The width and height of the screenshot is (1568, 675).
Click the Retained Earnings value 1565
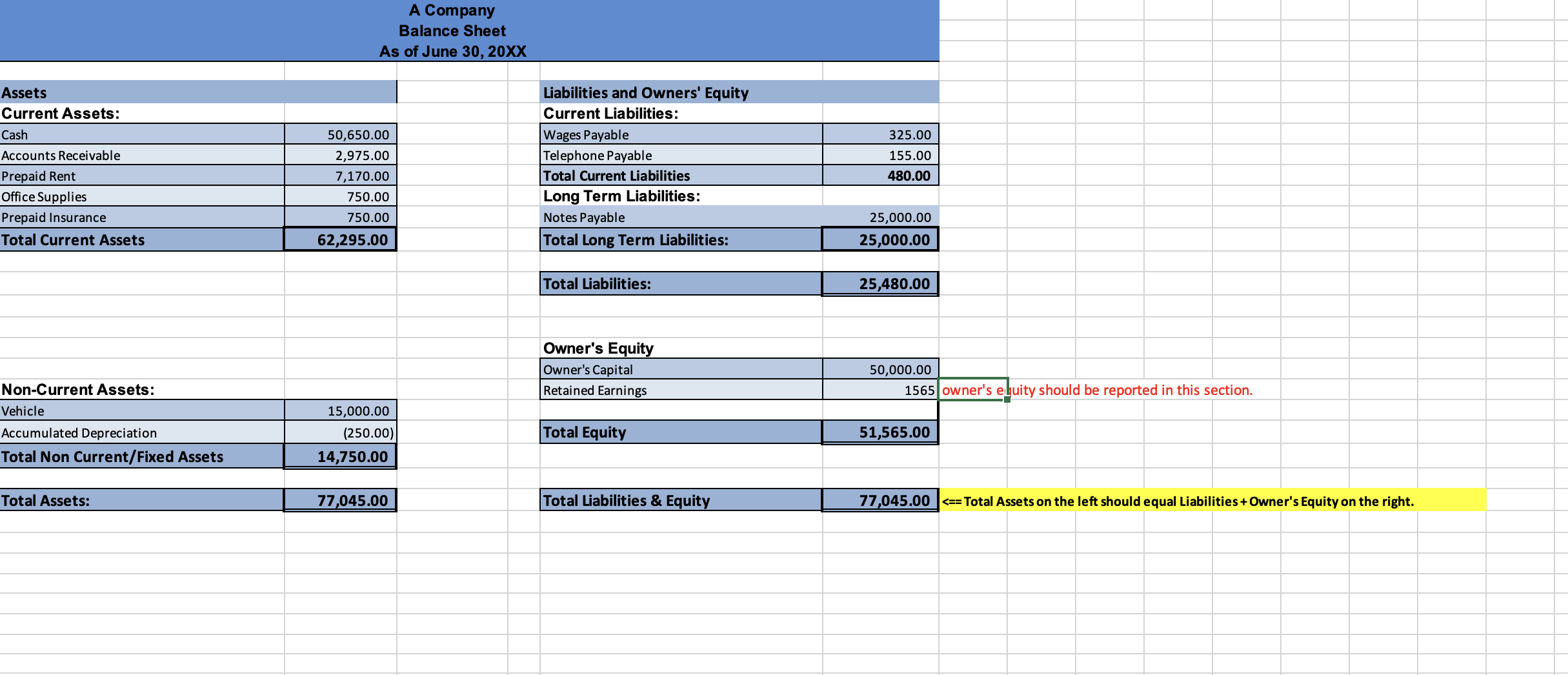coord(878,390)
